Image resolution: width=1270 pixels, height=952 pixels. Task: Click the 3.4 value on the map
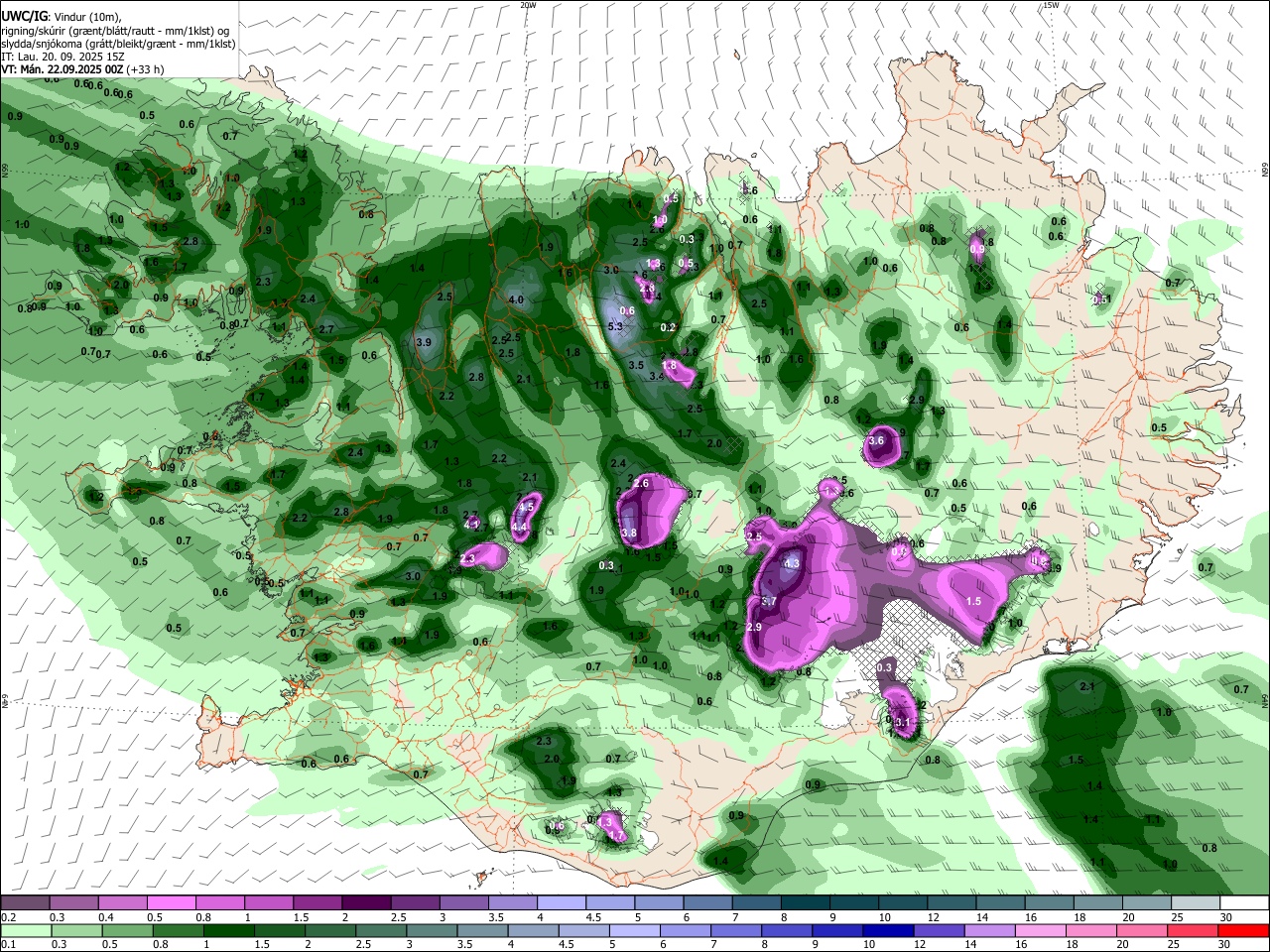(x=657, y=377)
